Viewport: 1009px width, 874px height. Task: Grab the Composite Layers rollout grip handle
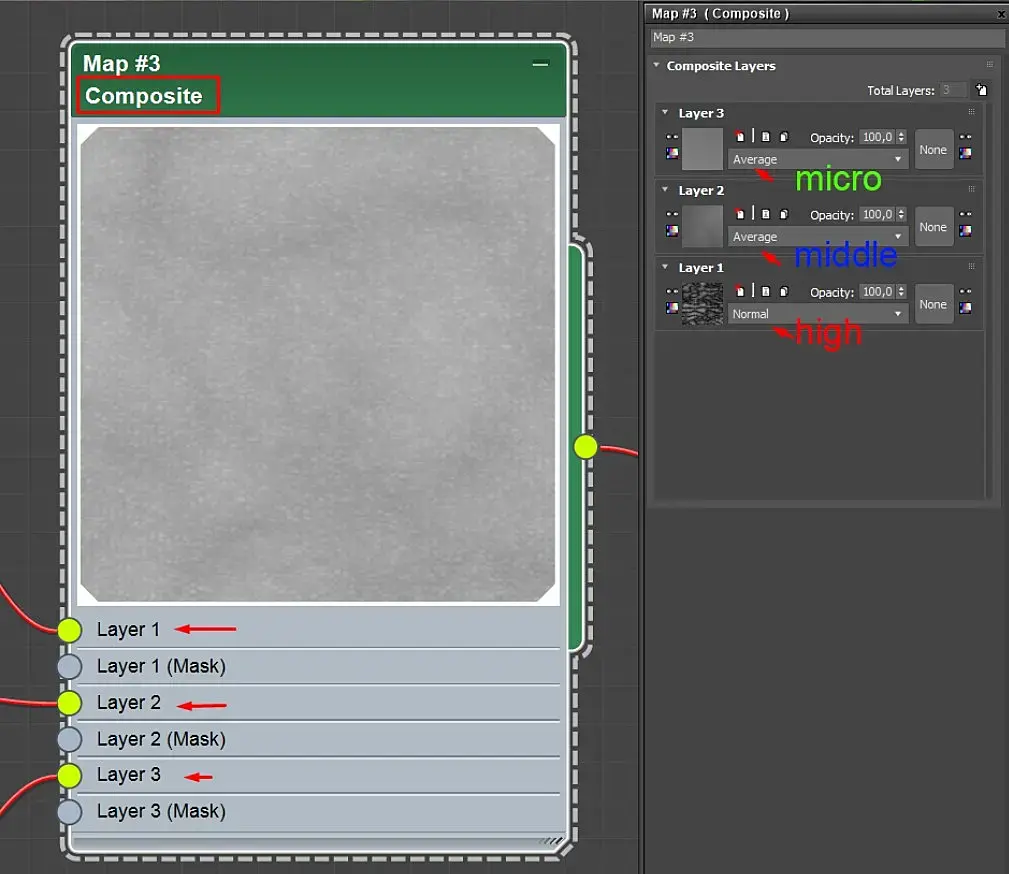(990, 64)
